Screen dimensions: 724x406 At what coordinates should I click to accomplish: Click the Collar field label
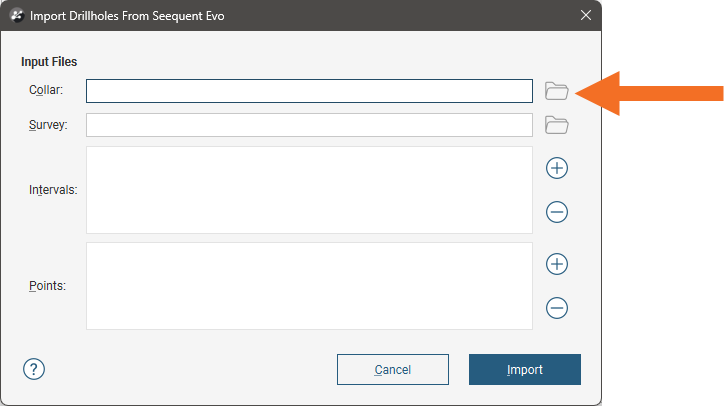[46, 91]
